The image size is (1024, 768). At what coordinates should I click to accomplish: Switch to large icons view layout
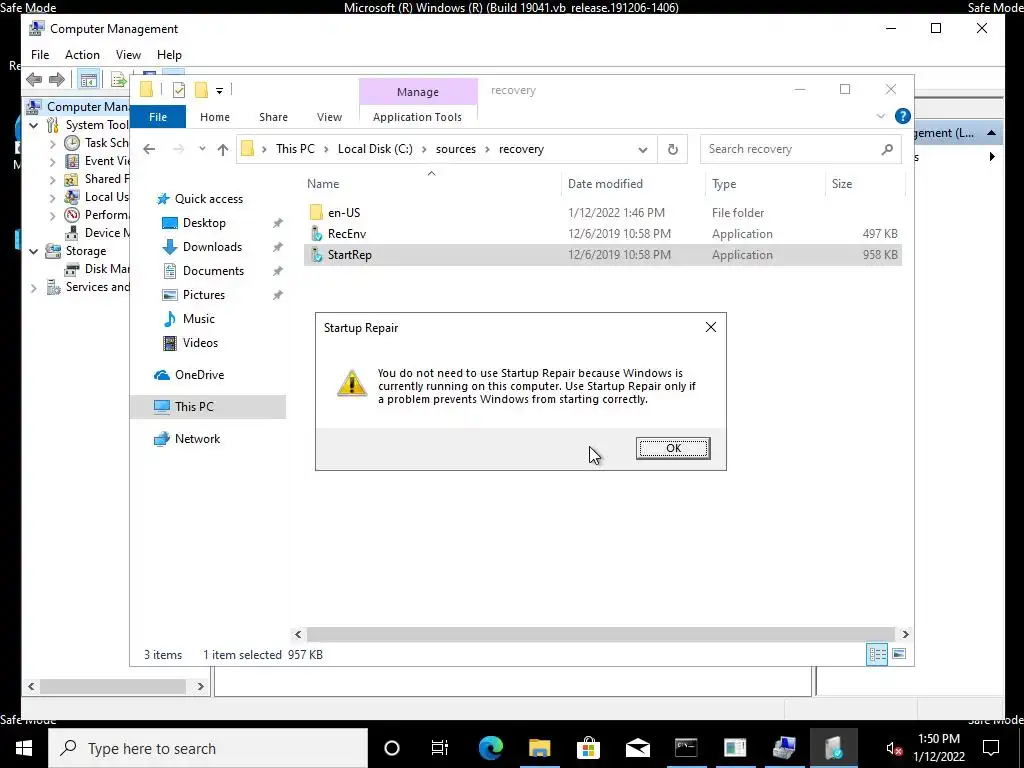pyautogui.click(x=899, y=654)
